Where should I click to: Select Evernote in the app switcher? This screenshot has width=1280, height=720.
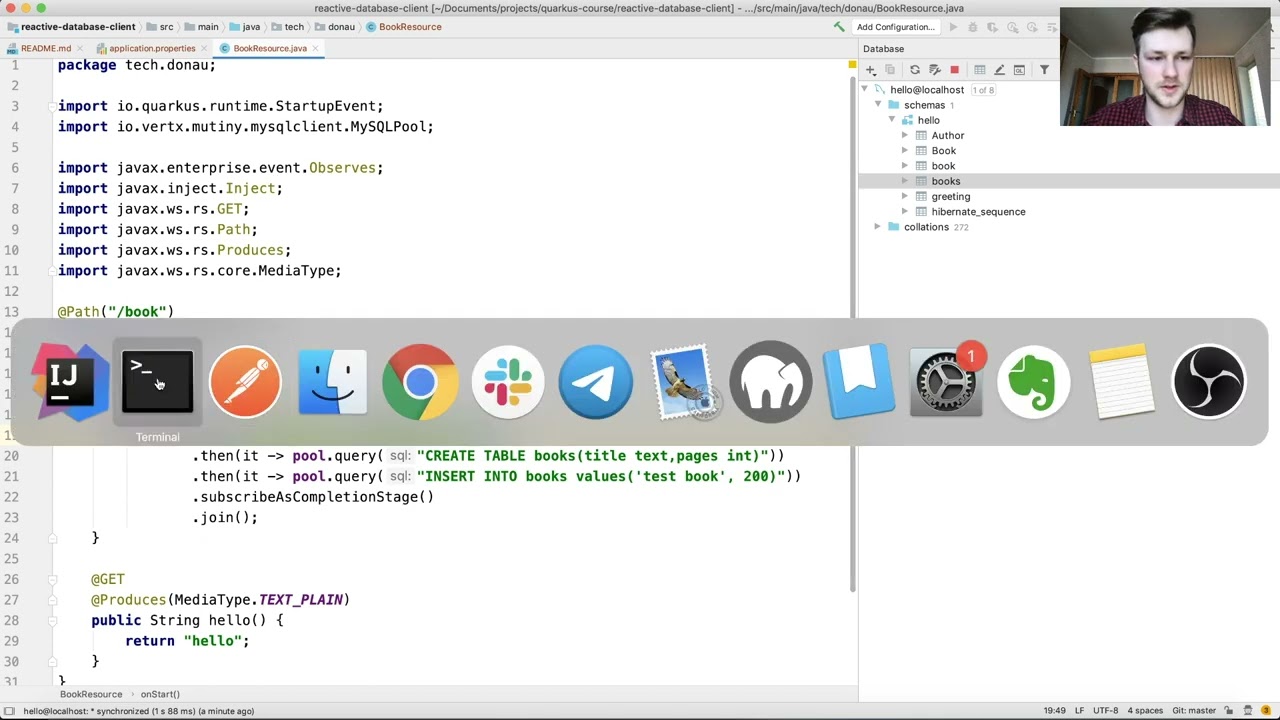click(x=1034, y=381)
